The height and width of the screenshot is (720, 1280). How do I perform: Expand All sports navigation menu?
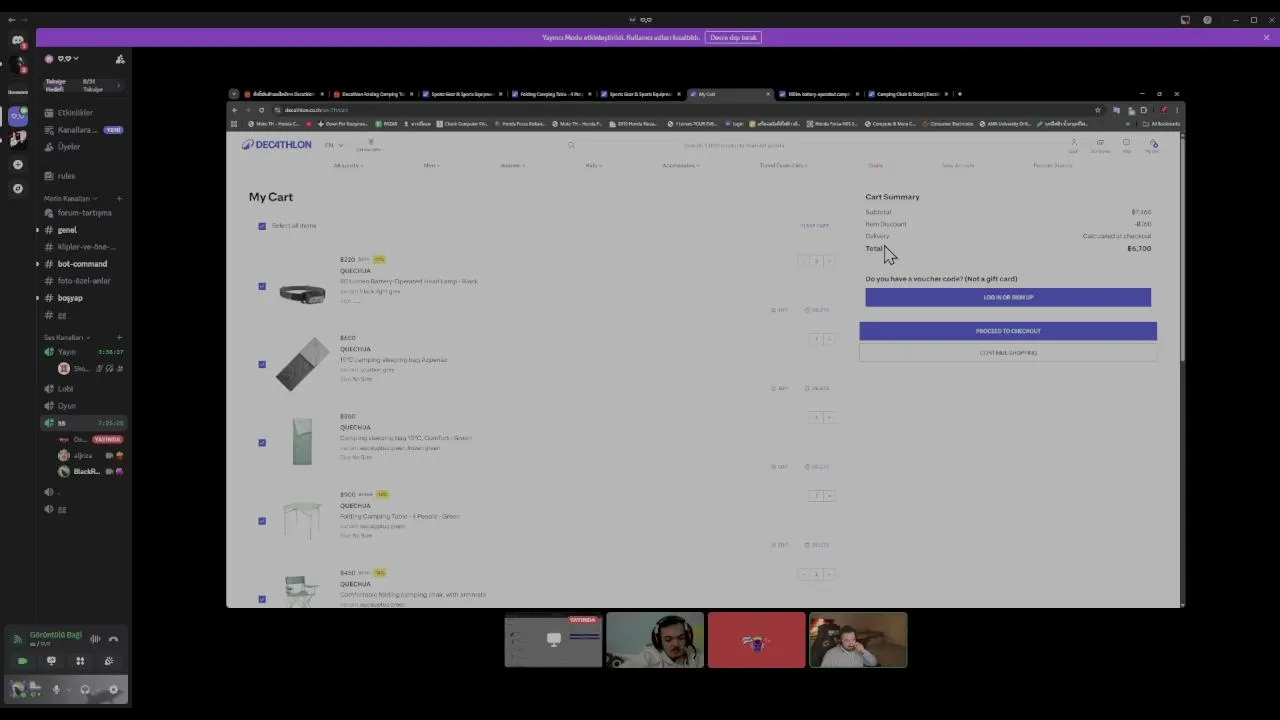[347, 165]
